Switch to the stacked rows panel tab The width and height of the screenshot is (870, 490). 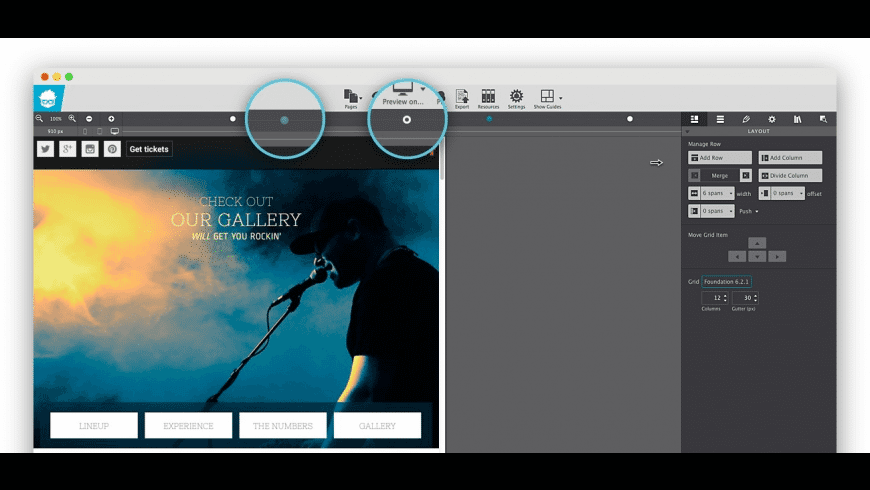point(720,119)
